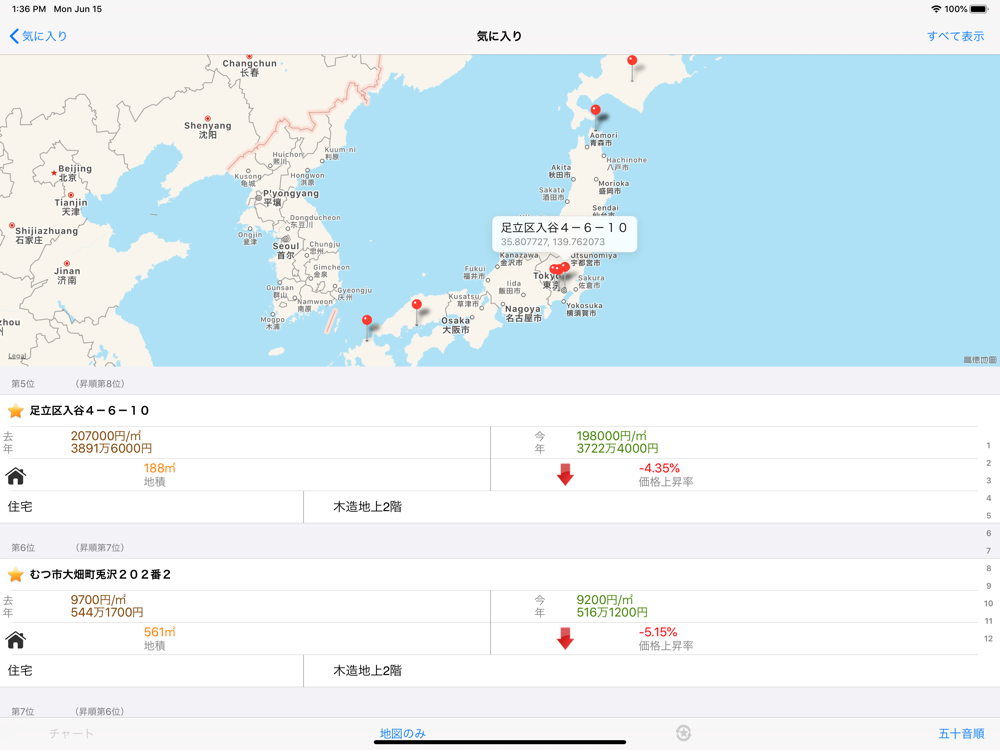
Task: Tap the Seoul city label on the map
Action: tap(285, 250)
